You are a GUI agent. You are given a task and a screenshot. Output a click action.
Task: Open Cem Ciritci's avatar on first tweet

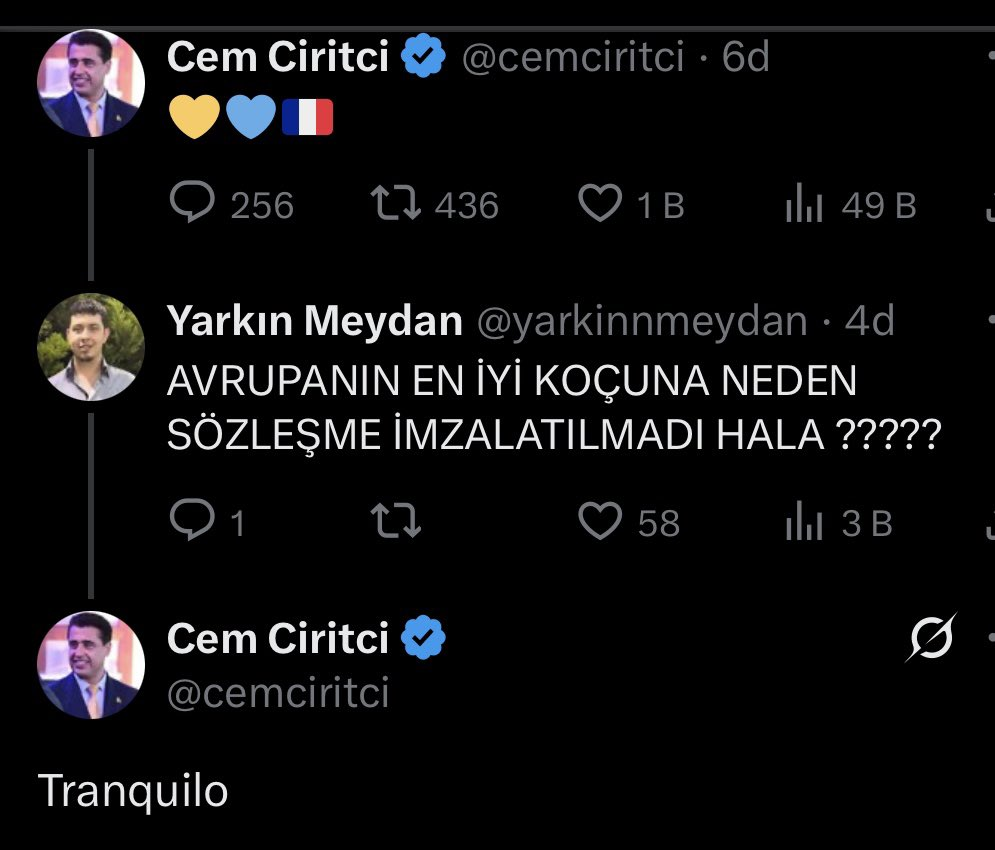[90, 83]
